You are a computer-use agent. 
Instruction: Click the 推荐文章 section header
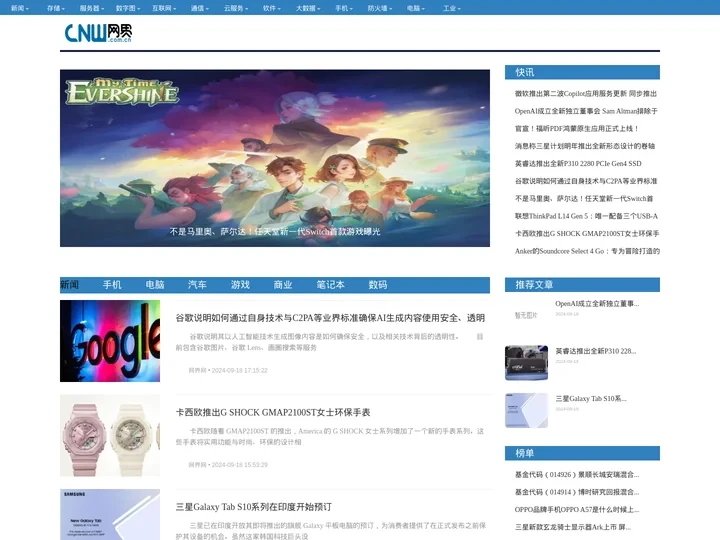[582, 285]
